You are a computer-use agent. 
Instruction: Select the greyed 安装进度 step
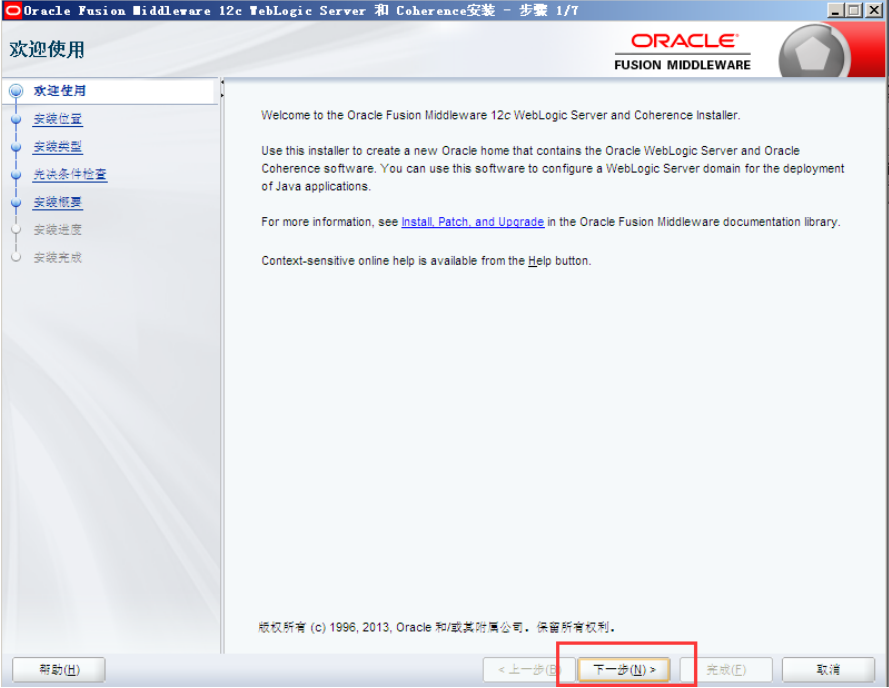pyautogui.click(x=58, y=230)
